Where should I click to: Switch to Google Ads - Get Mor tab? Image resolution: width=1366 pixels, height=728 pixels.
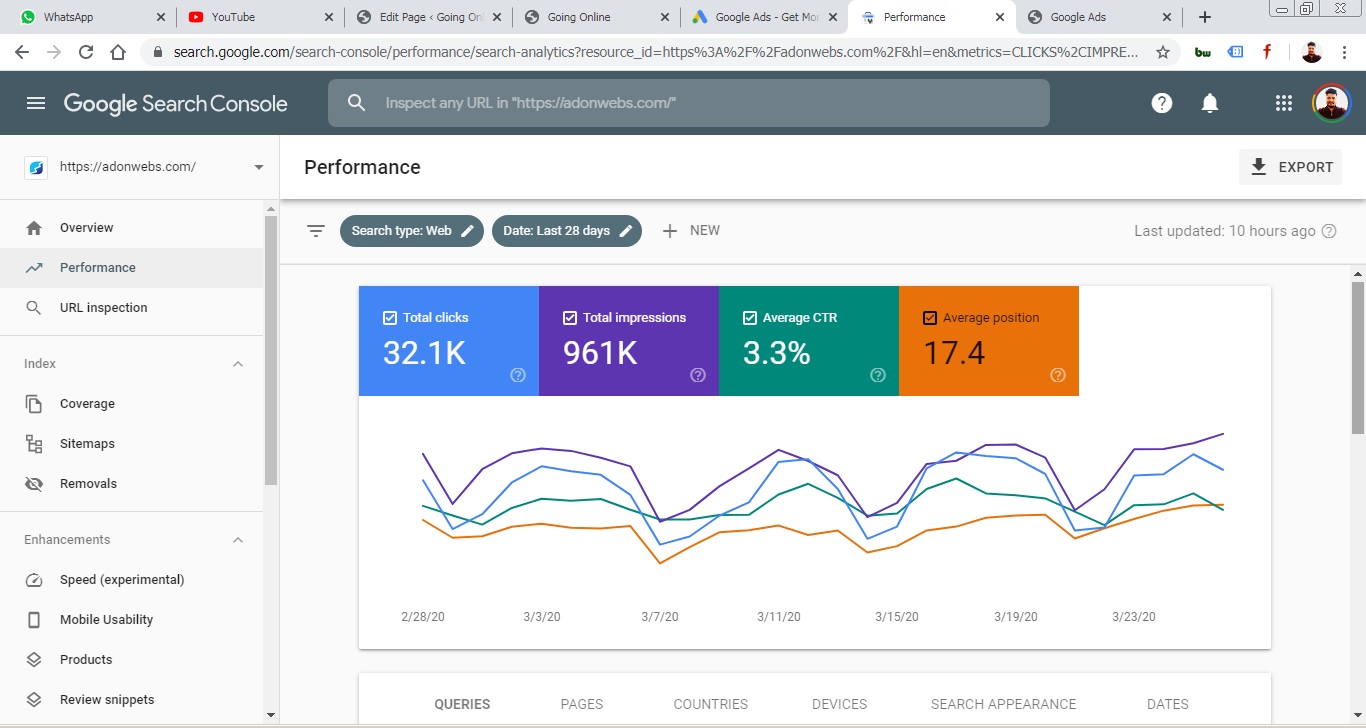coord(764,17)
